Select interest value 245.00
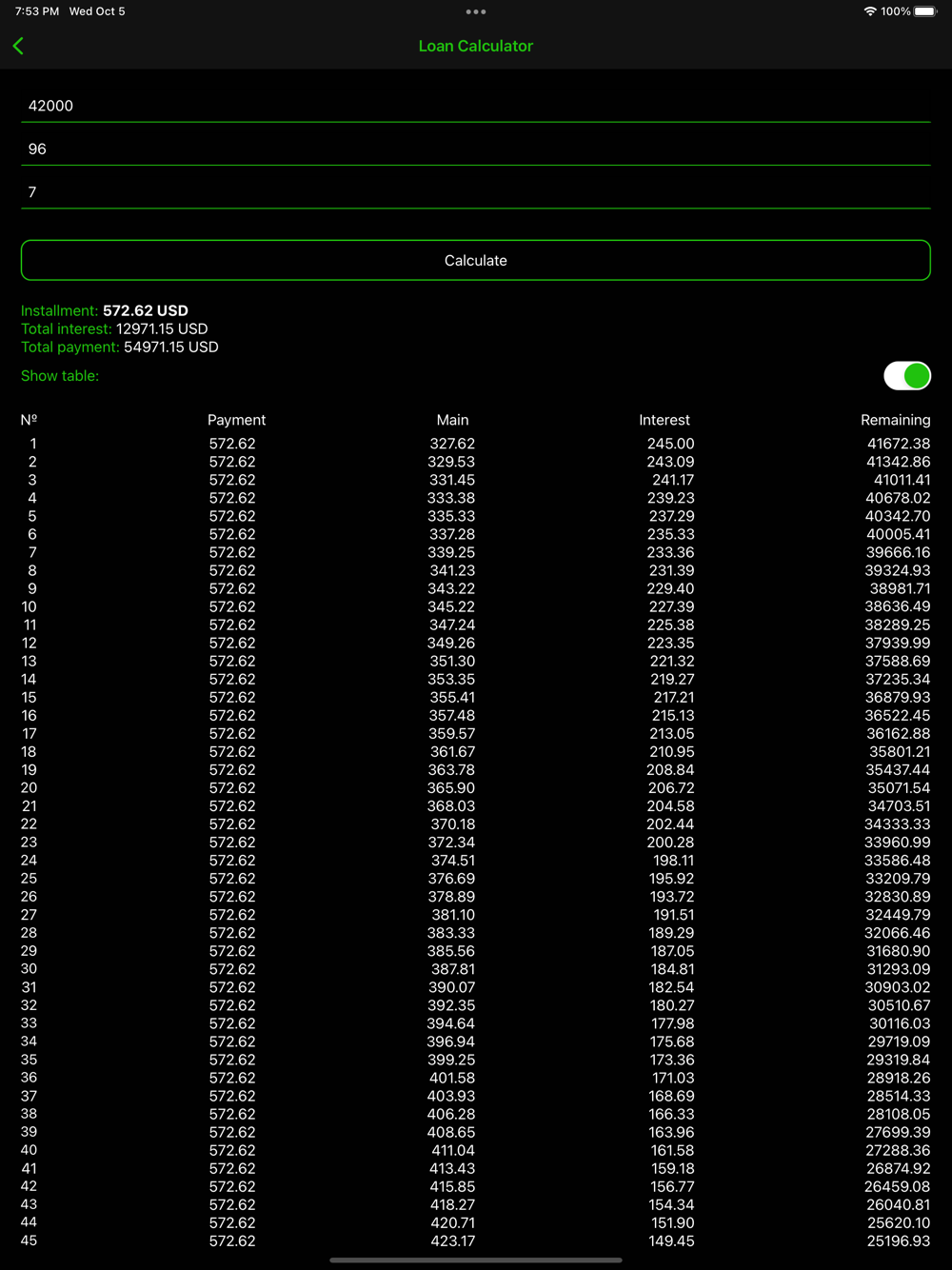 coord(671,444)
